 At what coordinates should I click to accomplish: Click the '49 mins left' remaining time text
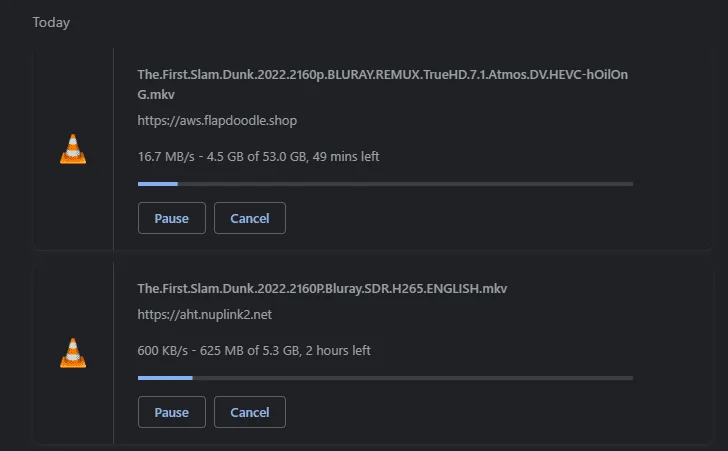point(346,157)
